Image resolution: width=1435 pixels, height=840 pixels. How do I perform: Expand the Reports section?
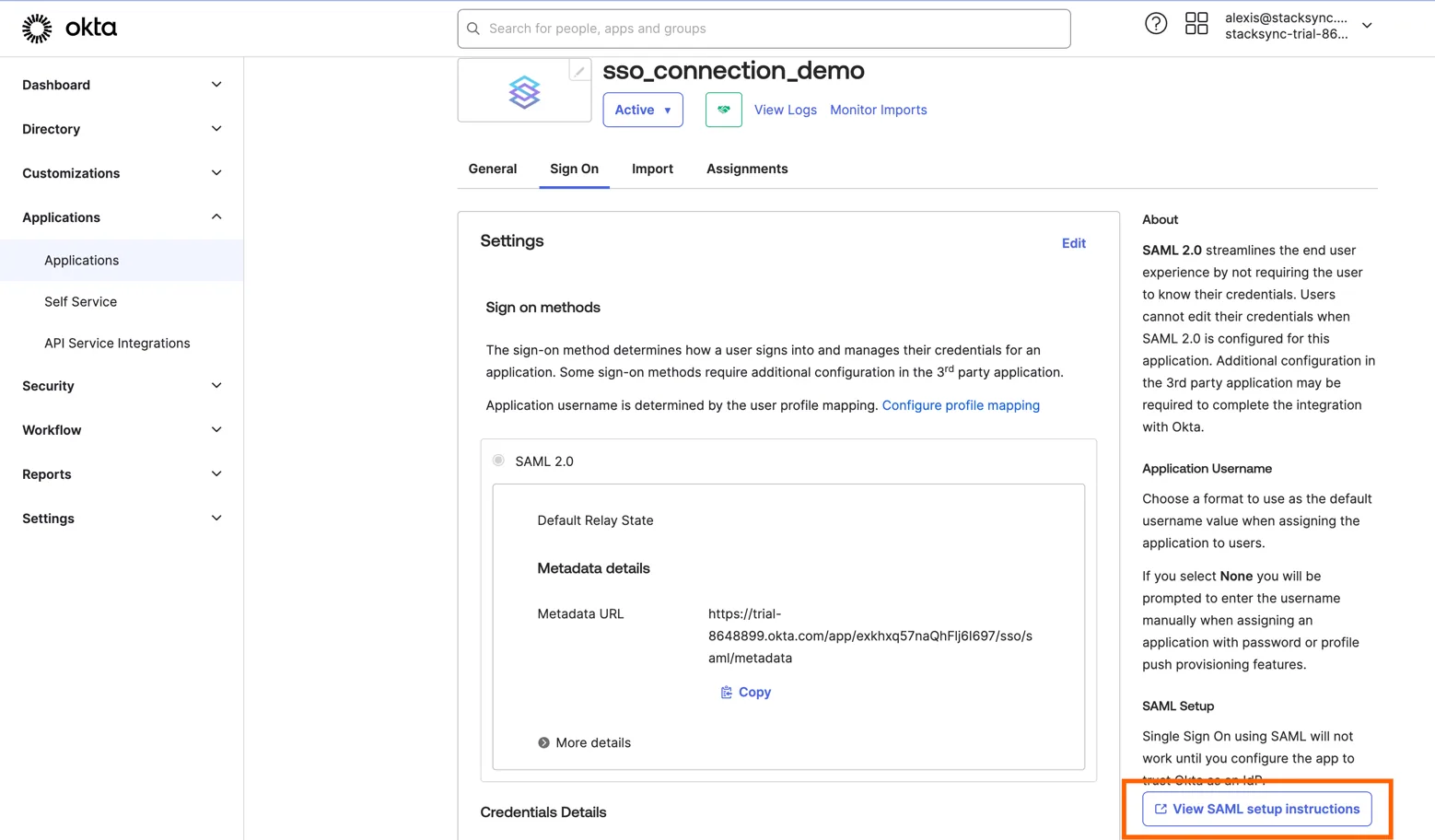[122, 474]
